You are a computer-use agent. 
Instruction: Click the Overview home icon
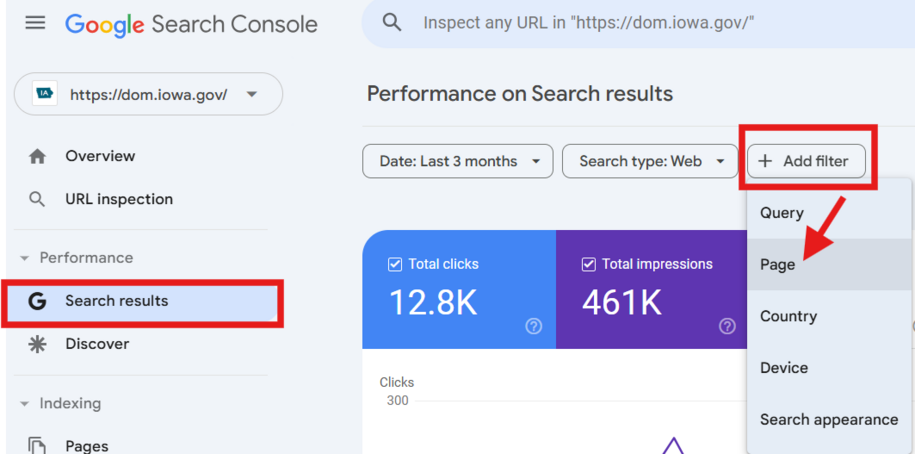point(37,156)
